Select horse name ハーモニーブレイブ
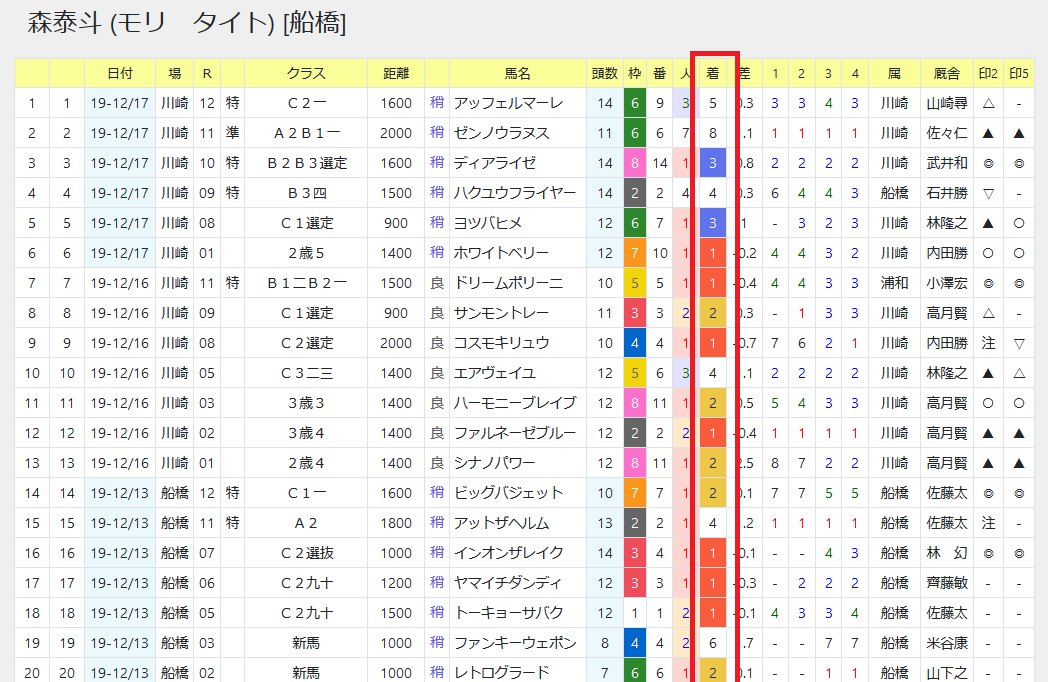Viewport: 1048px width, 682px height. tap(515, 403)
